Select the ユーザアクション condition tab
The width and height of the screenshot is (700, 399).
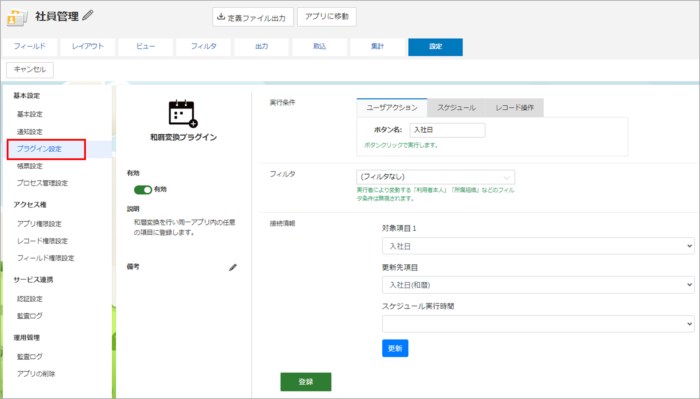(392, 108)
